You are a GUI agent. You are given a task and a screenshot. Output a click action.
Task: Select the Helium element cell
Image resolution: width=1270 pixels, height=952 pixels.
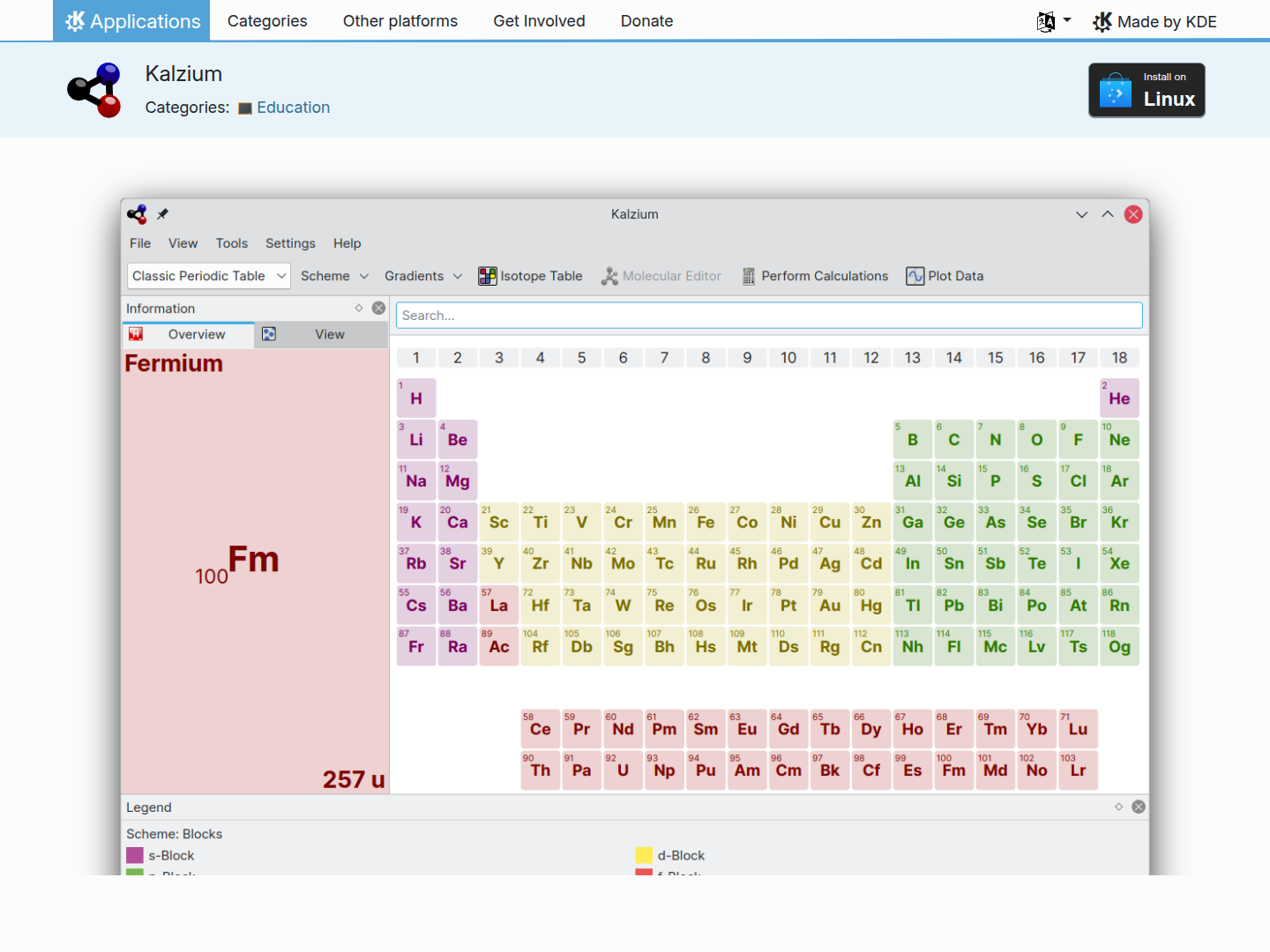pyautogui.click(x=1119, y=398)
